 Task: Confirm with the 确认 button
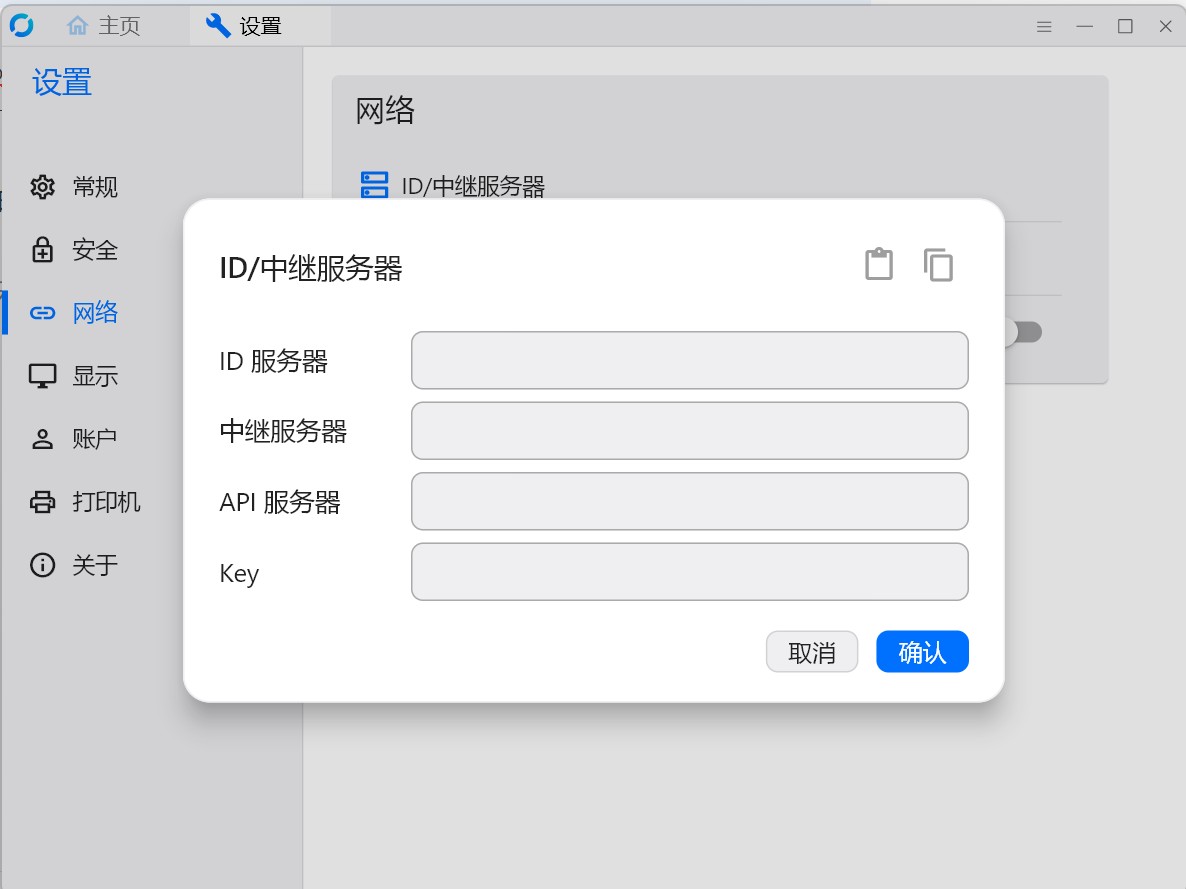pyautogui.click(x=922, y=651)
